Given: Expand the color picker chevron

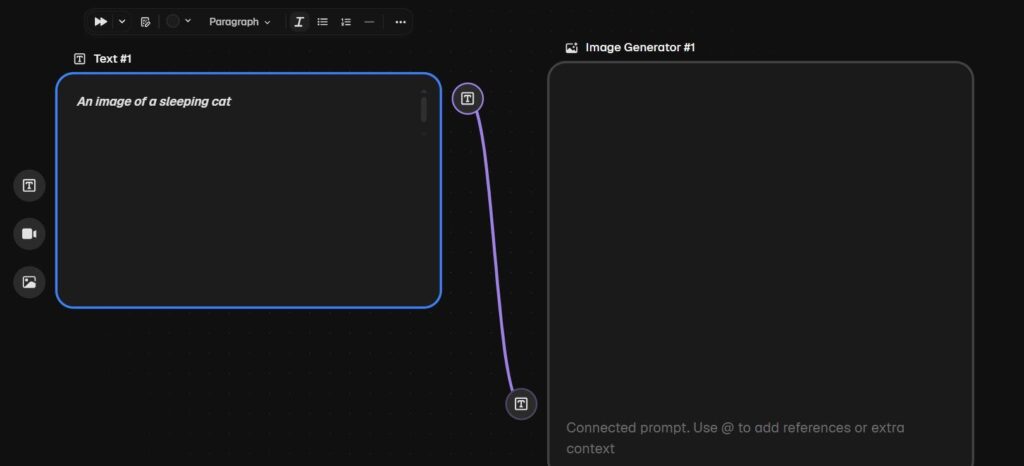Looking at the screenshot, I should coord(188,21).
